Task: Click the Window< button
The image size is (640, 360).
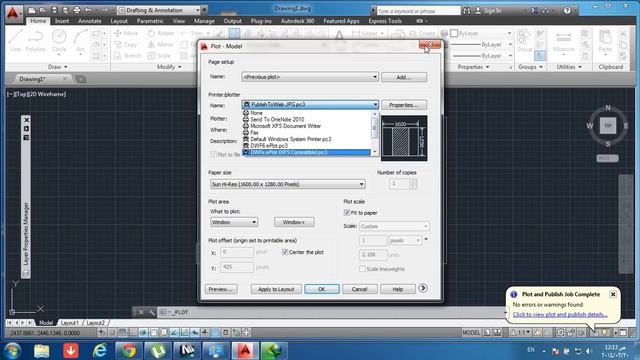Action: coord(294,222)
